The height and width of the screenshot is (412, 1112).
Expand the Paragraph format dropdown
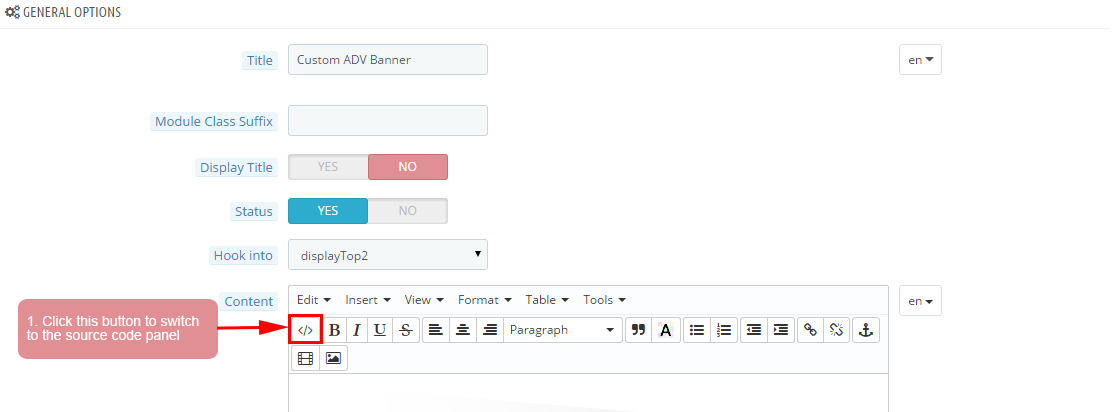pyautogui.click(x=562, y=330)
